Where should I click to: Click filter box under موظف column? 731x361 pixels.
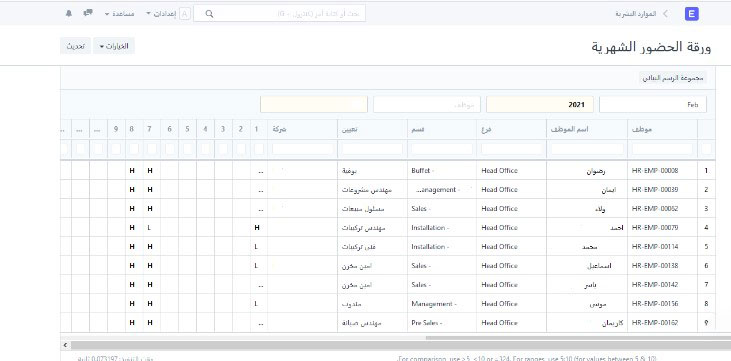(662, 149)
